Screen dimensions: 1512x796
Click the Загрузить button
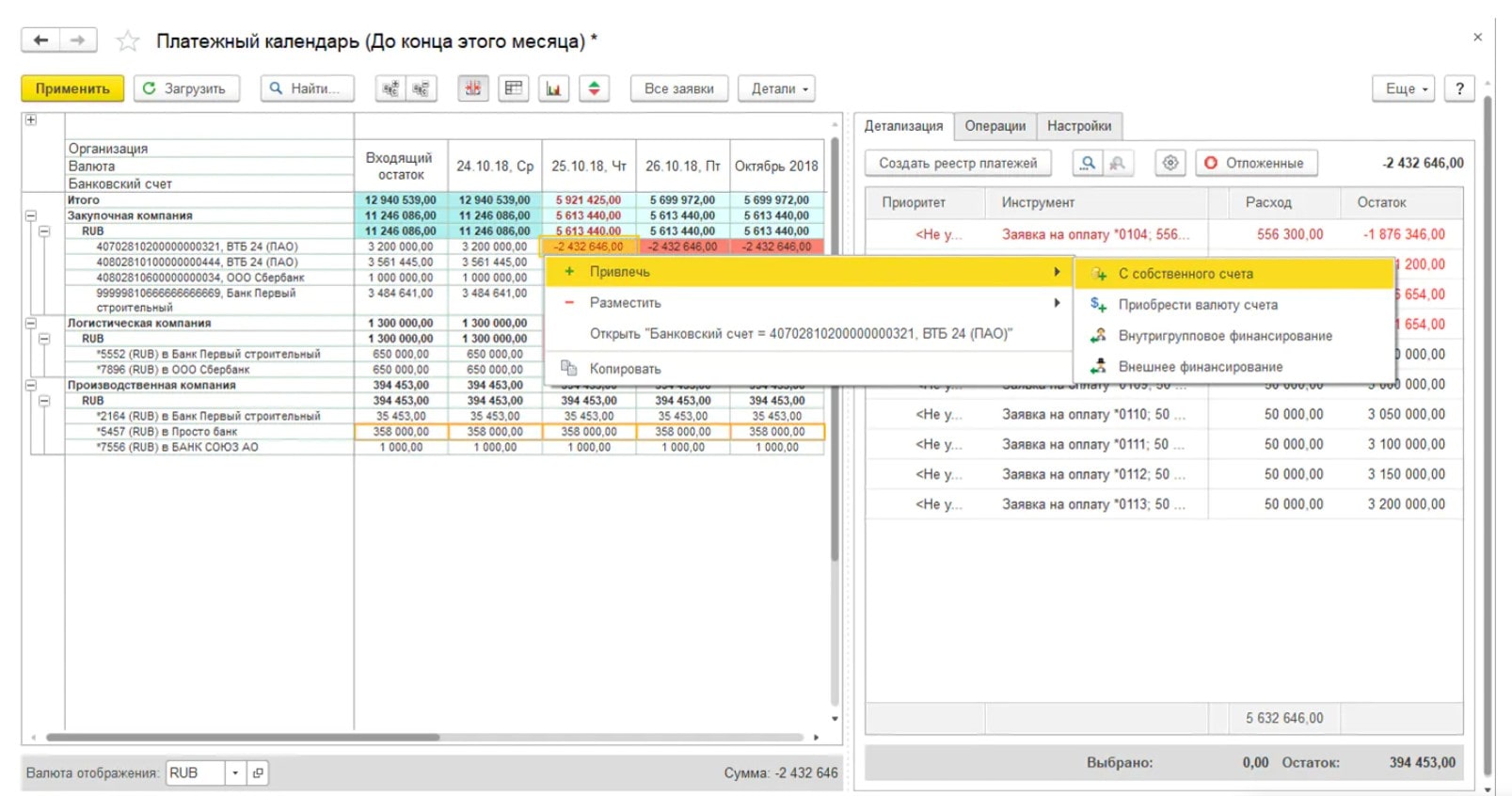(186, 88)
